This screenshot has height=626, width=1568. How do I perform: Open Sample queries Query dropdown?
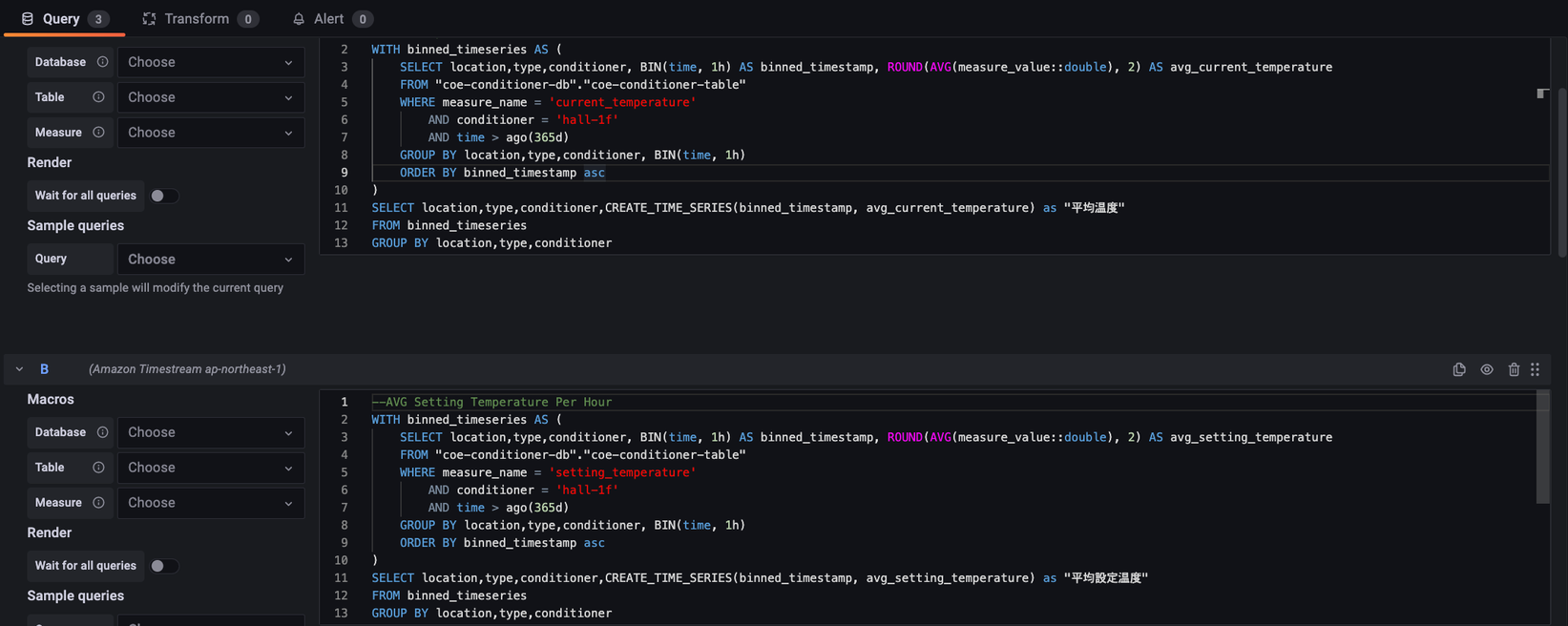pos(210,260)
